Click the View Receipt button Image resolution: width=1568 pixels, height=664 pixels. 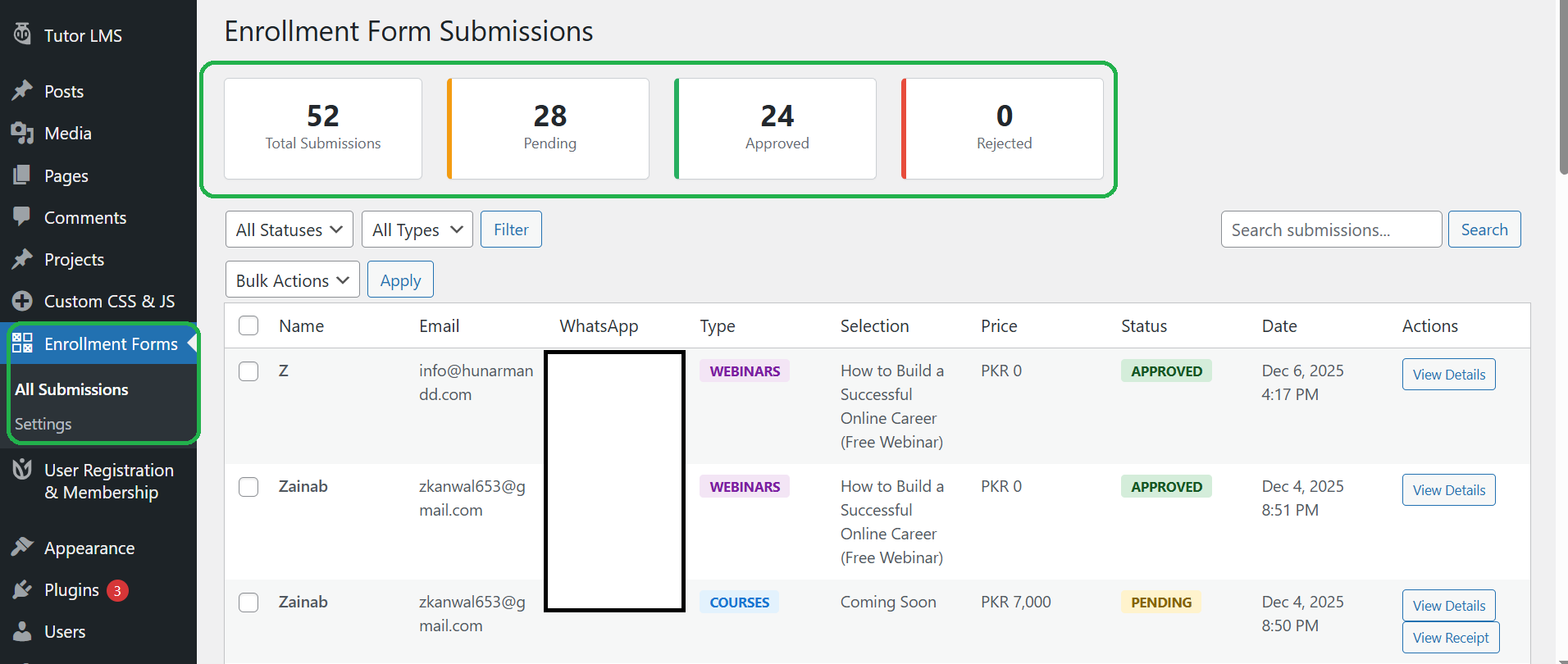pyautogui.click(x=1450, y=638)
